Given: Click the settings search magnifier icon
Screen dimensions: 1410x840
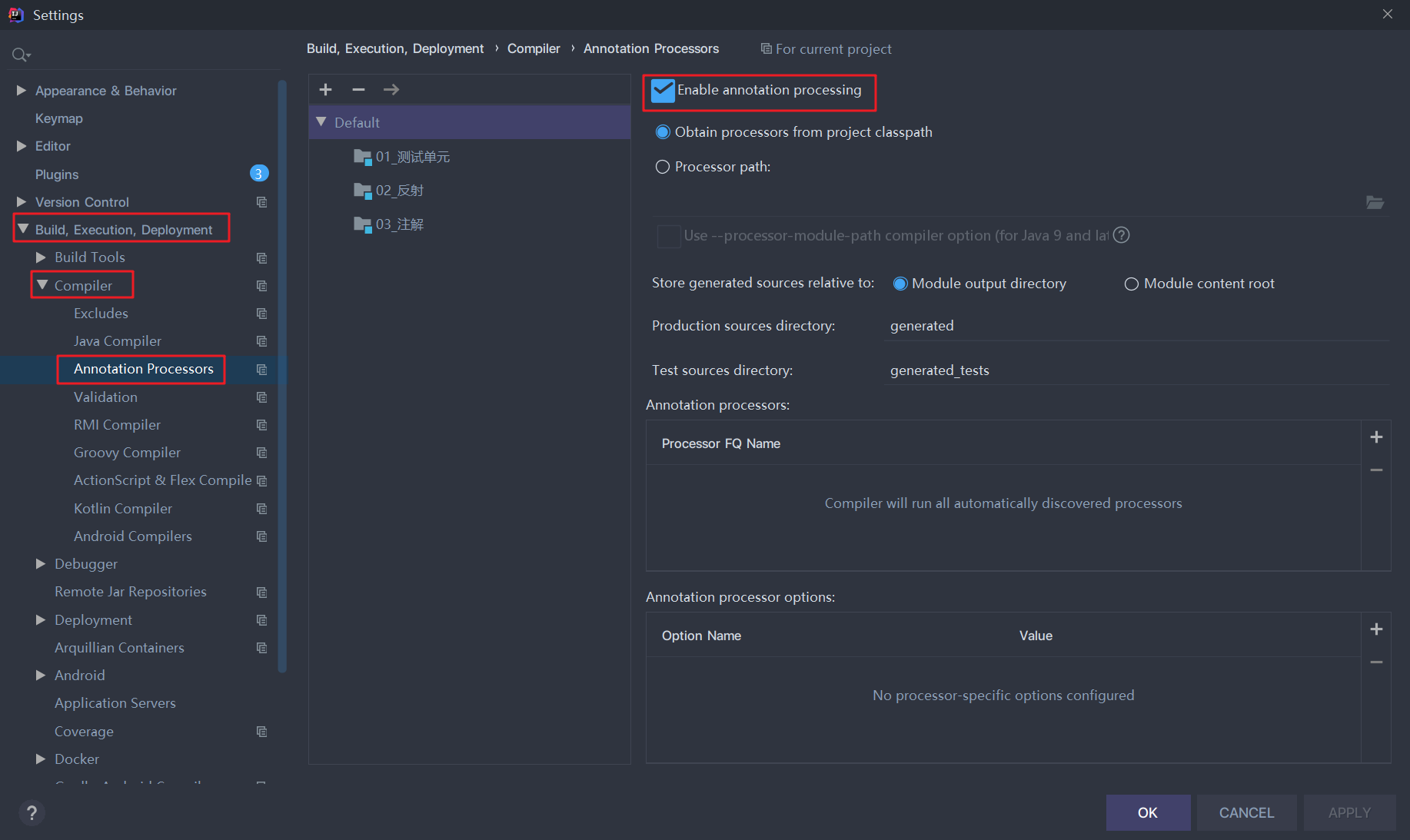Looking at the screenshot, I should [x=20, y=55].
